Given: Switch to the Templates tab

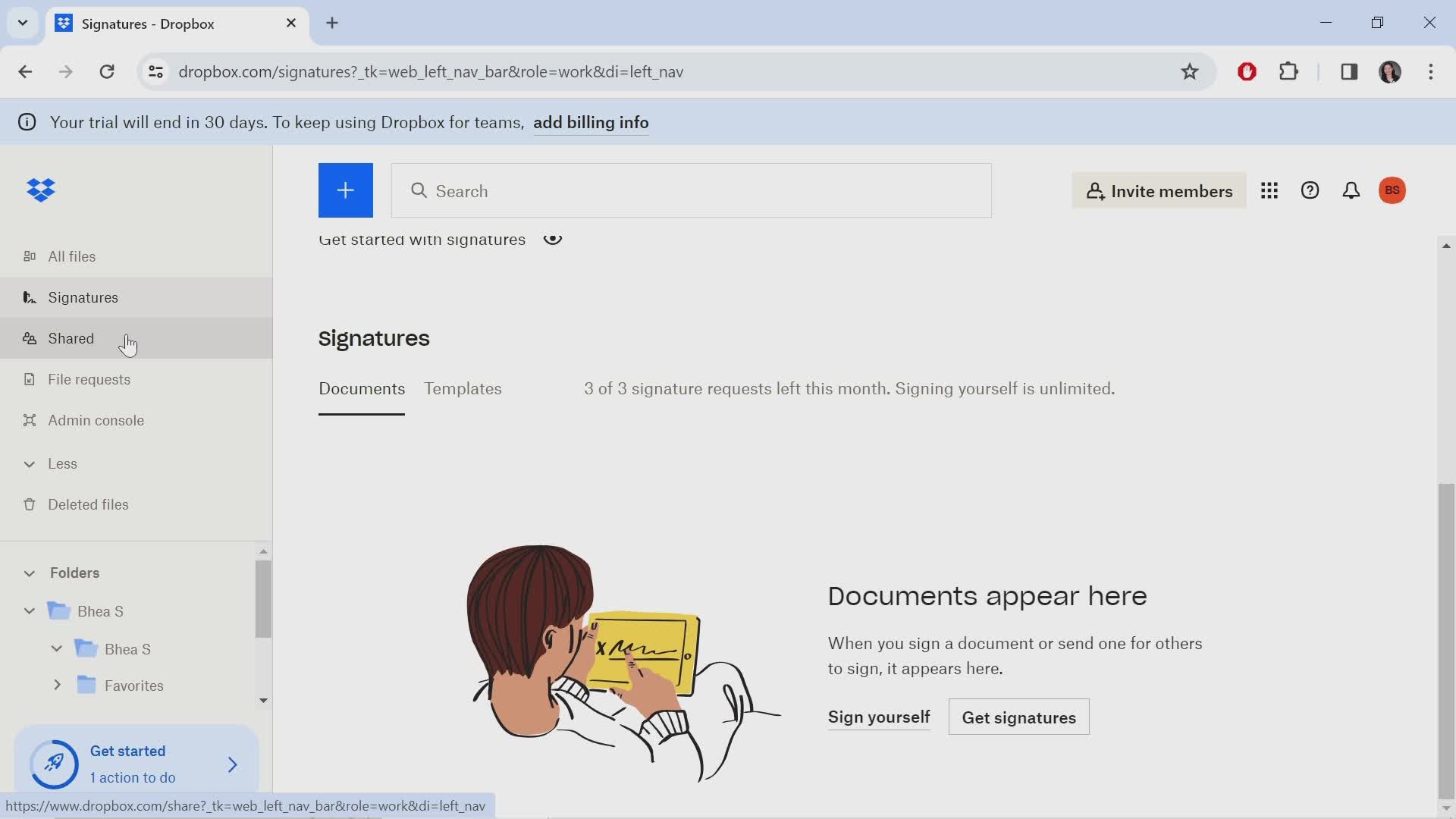Looking at the screenshot, I should point(463,388).
